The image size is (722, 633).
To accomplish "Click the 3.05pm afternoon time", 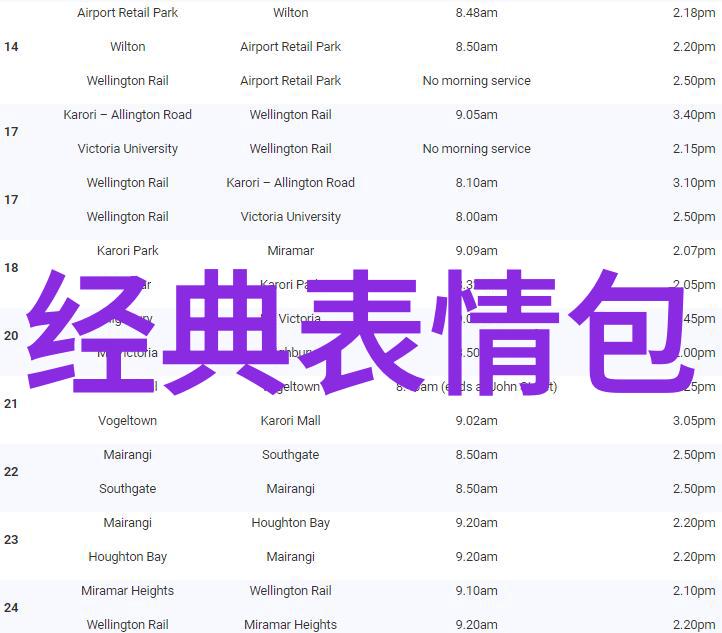I will 694,421.
